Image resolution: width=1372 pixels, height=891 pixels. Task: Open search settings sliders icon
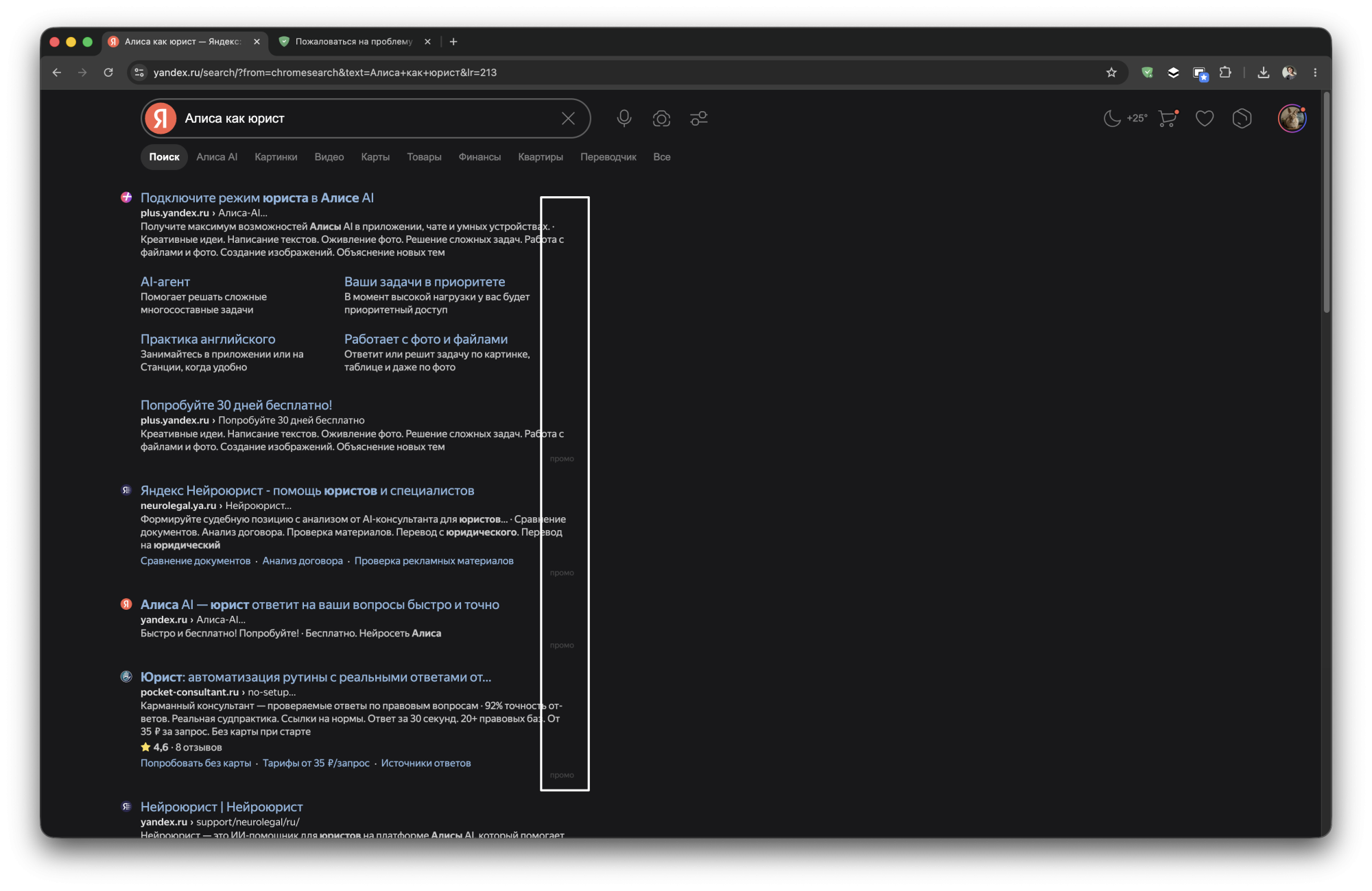pyautogui.click(x=699, y=119)
